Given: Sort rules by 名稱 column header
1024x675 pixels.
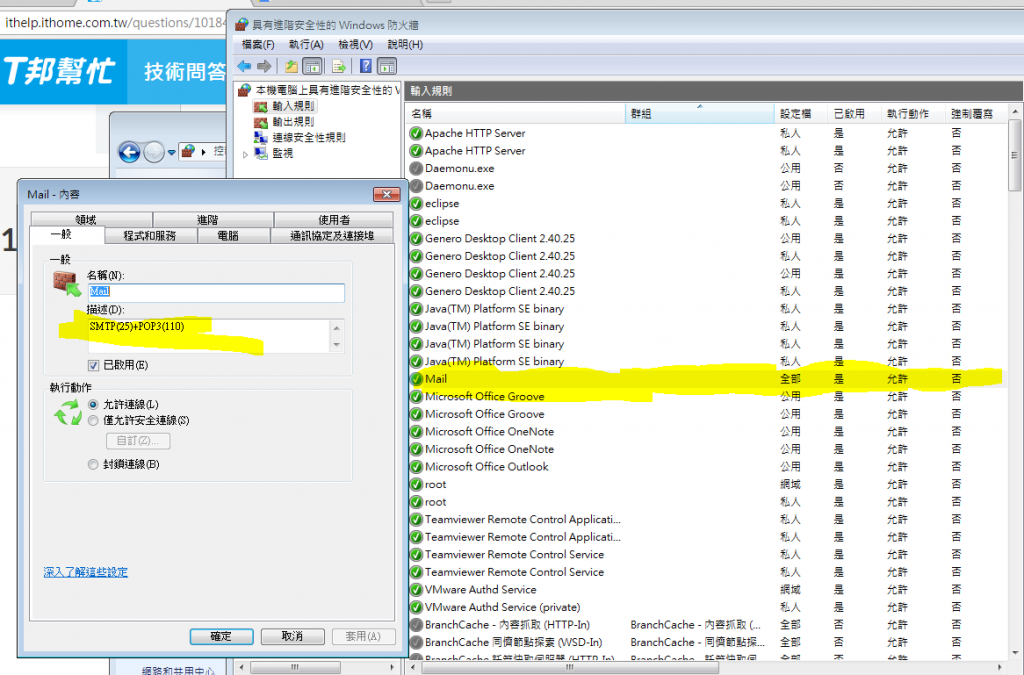Looking at the screenshot, I should click(515, 114).
